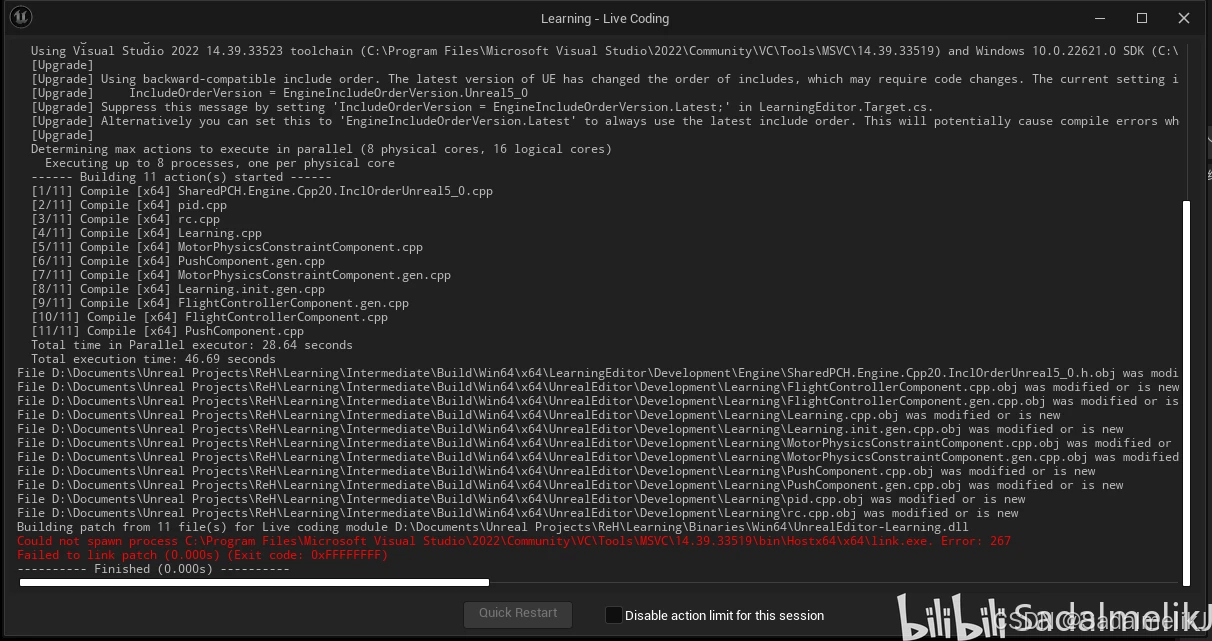Click the File line for FlightControllerComponent.cpp.obj
The height and width of the screenshot is (641, 1212).
coord(598,387)
